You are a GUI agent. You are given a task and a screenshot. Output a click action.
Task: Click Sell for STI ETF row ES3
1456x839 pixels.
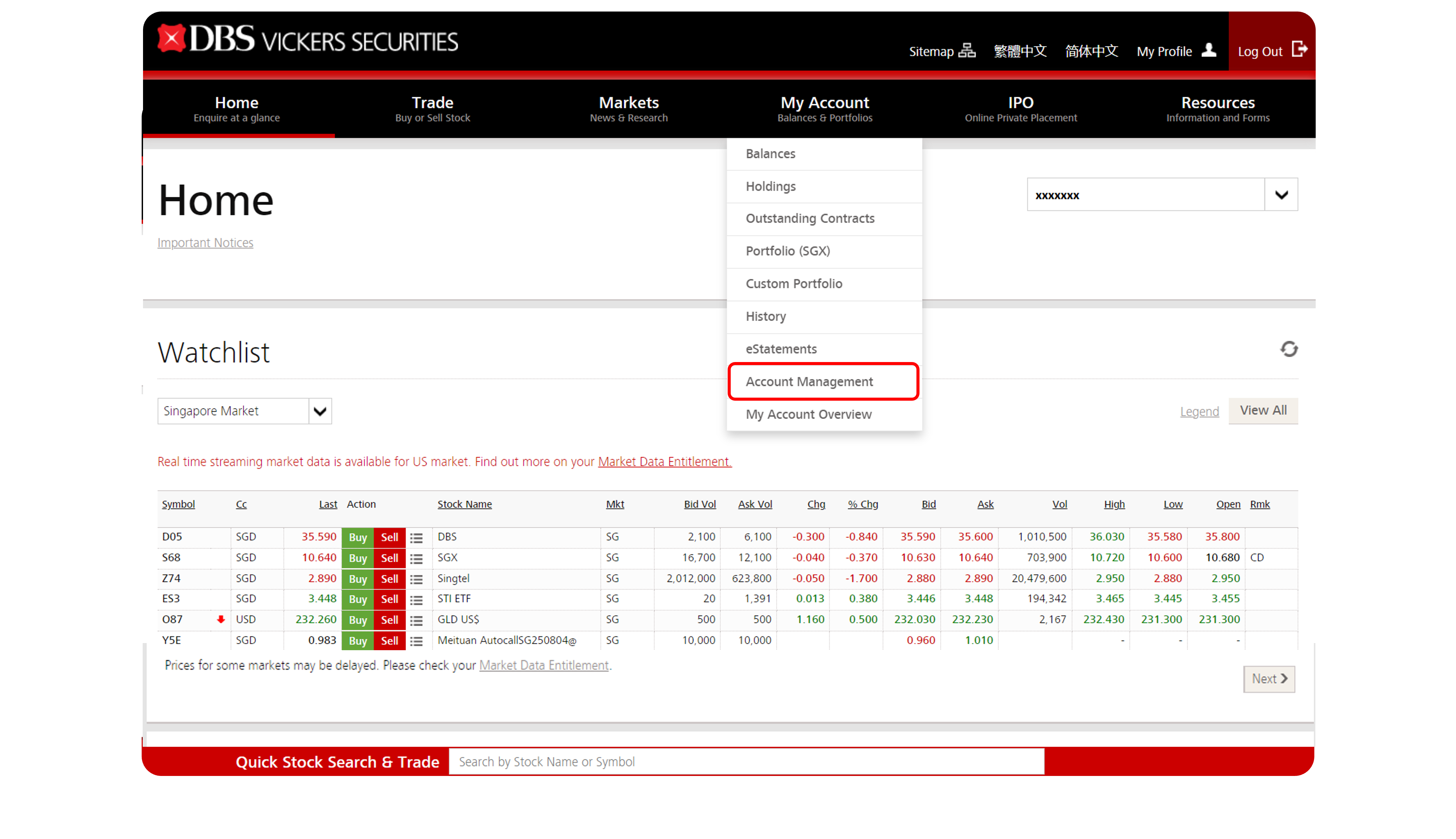tap(389, 600)
